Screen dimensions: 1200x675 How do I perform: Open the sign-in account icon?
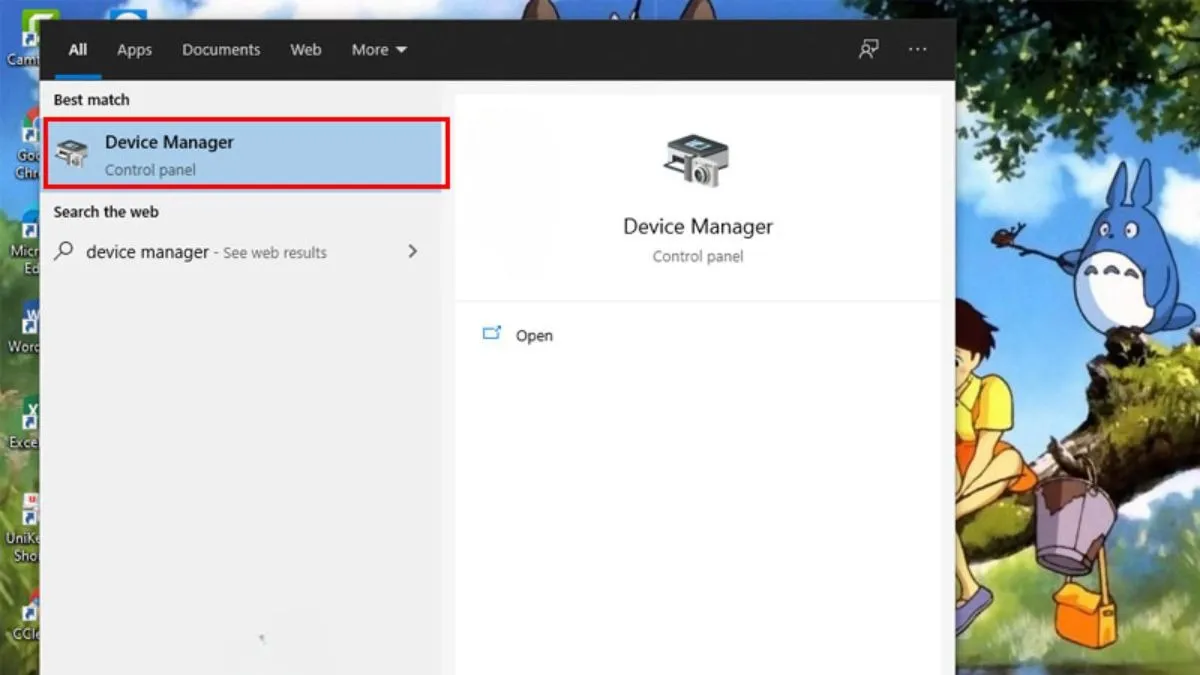[x=868, y=48]
